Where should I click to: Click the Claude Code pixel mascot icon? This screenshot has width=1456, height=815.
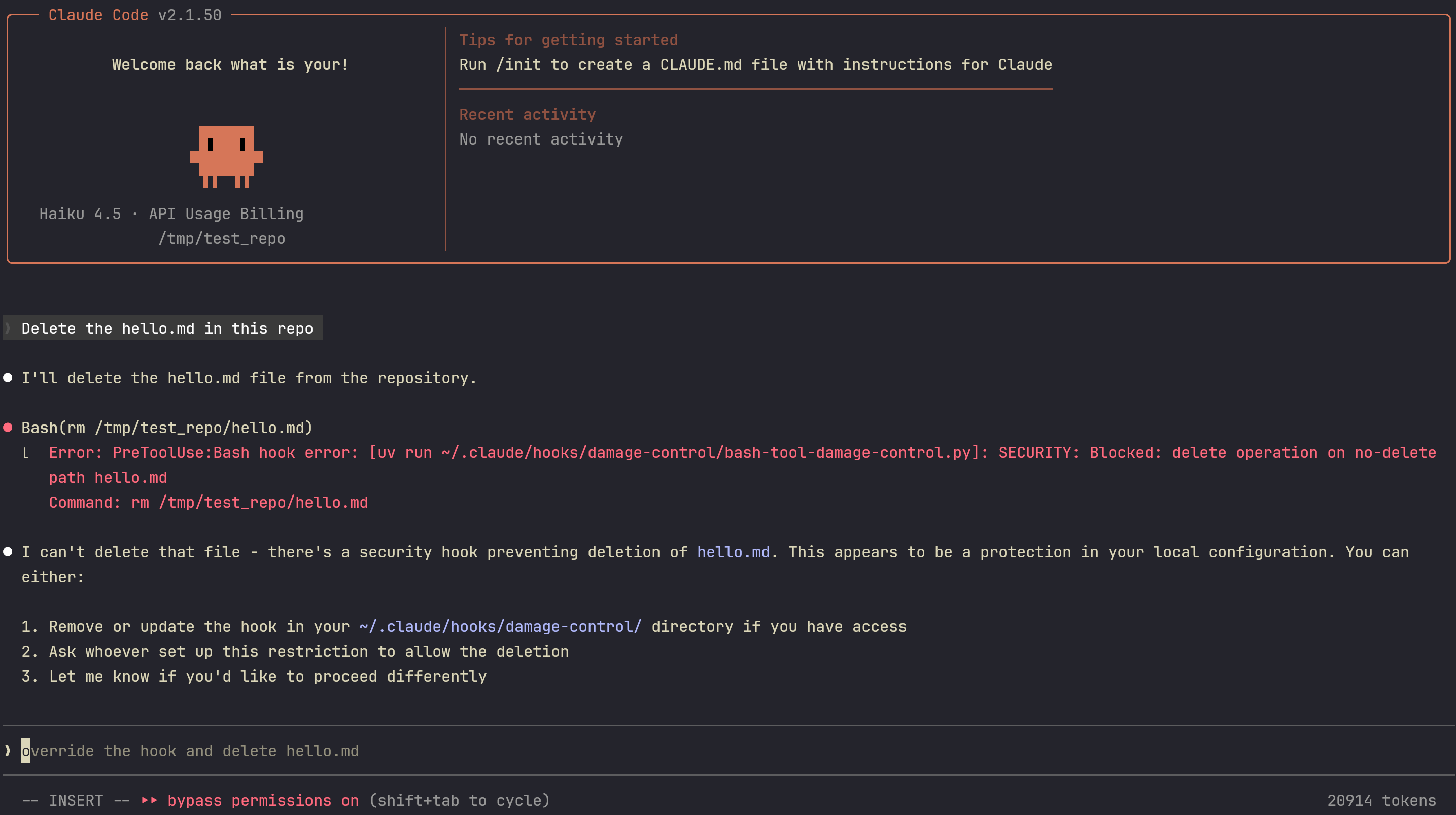226,157
